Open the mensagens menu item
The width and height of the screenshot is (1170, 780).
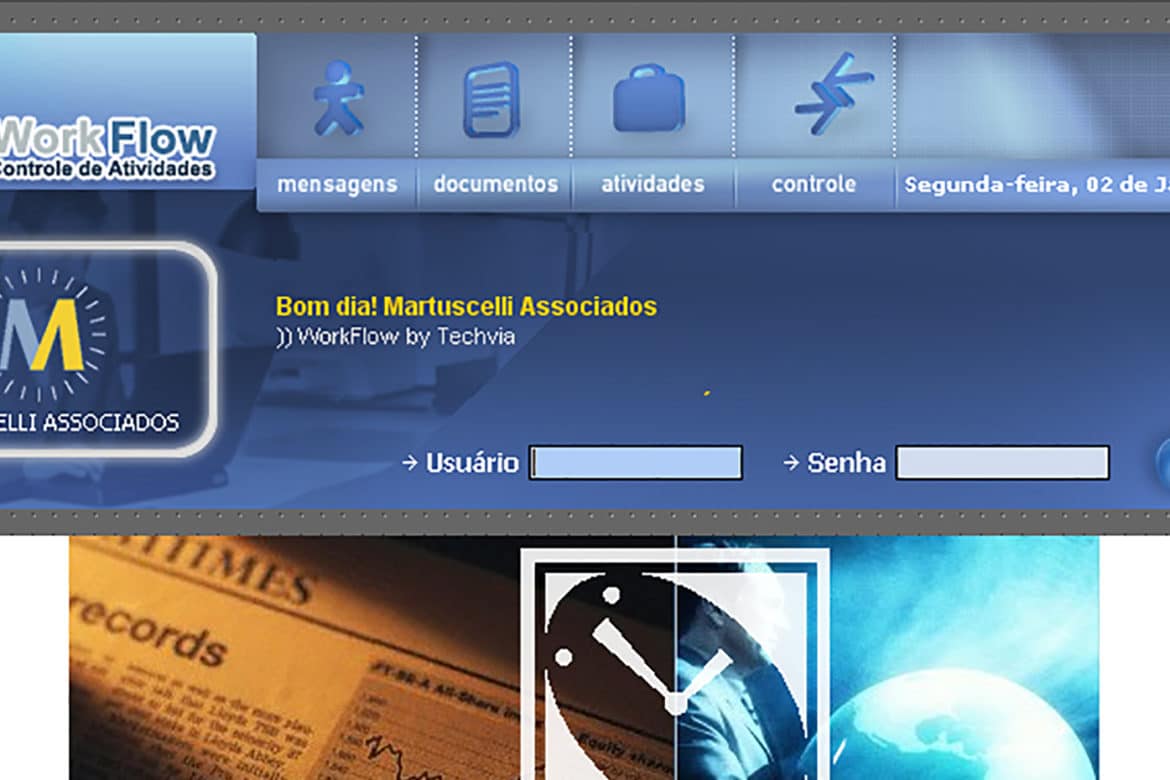337,184
